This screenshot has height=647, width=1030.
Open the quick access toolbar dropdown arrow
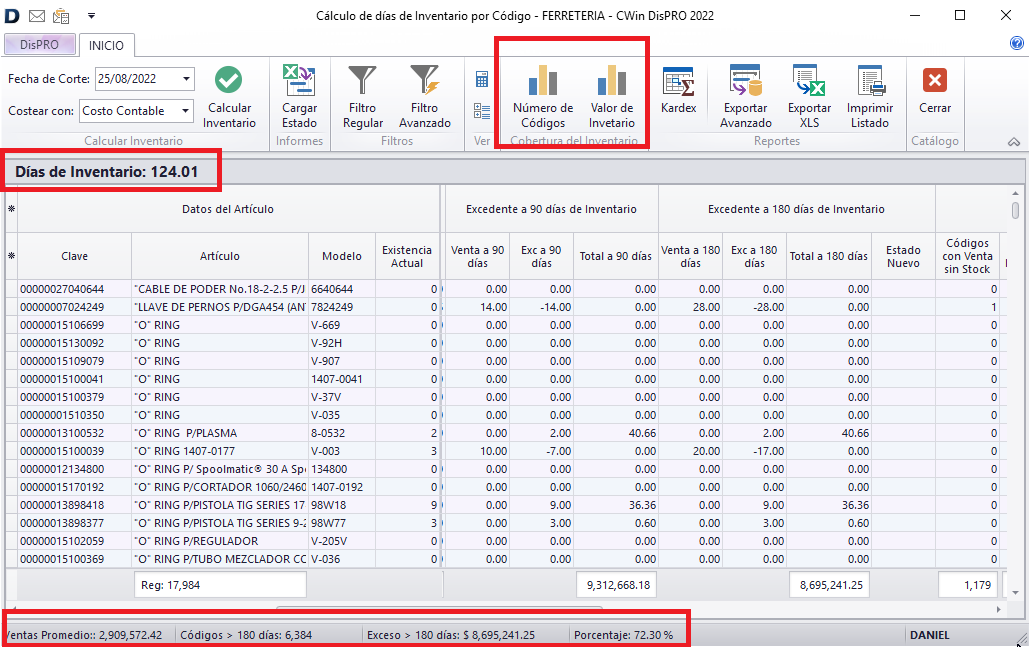(x=91, y=16)
